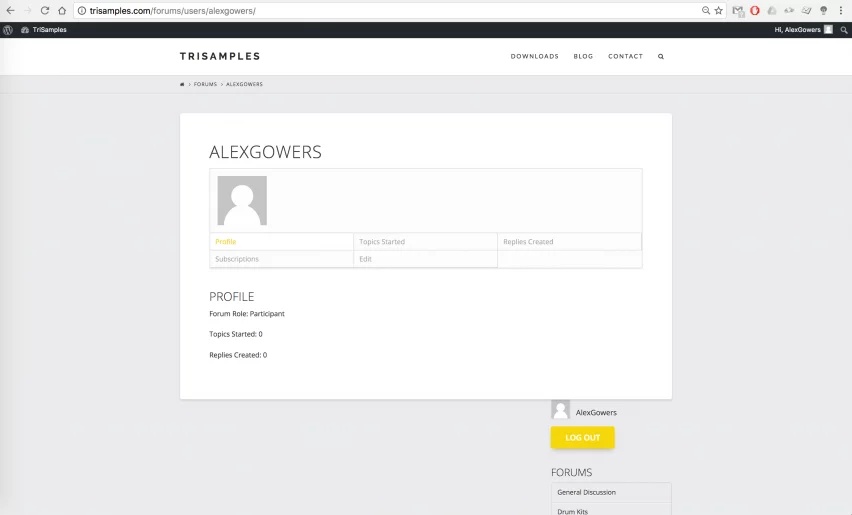852x515 pixels.
Task: Follow the General Discussion forum link
Action: click(587, 492)
